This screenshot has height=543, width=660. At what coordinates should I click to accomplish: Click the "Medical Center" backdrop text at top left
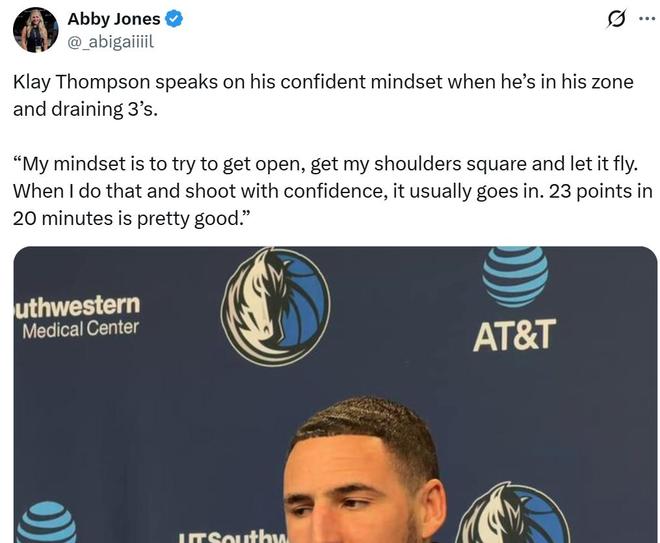pos(80,328)
